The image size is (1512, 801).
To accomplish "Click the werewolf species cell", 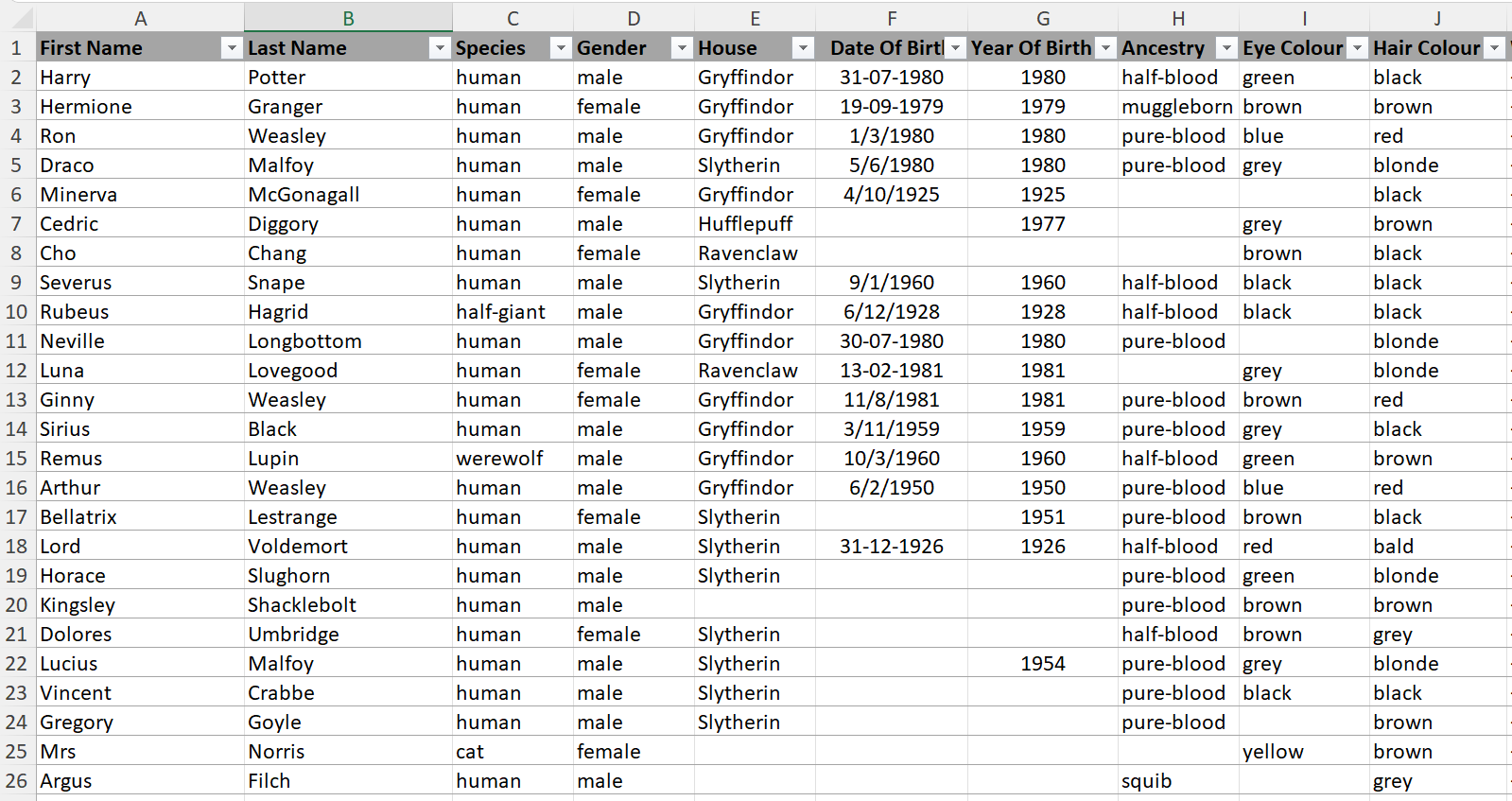I will tap(513, 459).
